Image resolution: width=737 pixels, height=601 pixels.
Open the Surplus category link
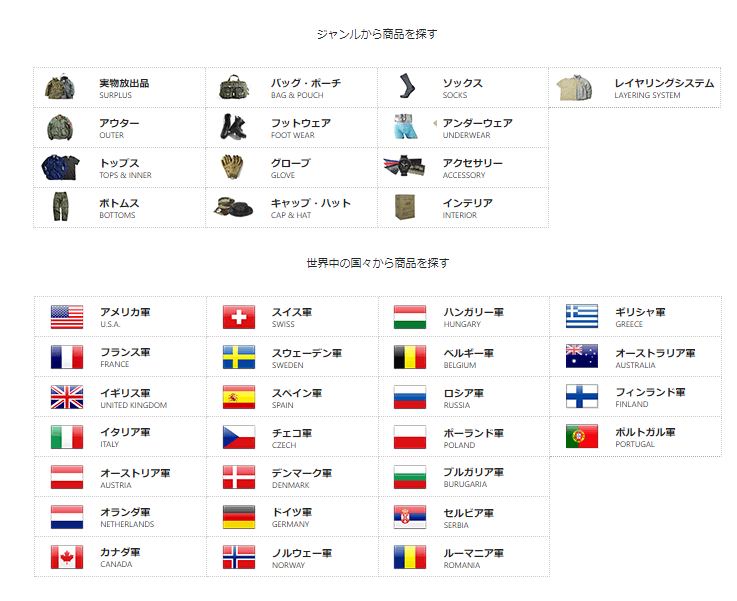(x=124, y=88)
